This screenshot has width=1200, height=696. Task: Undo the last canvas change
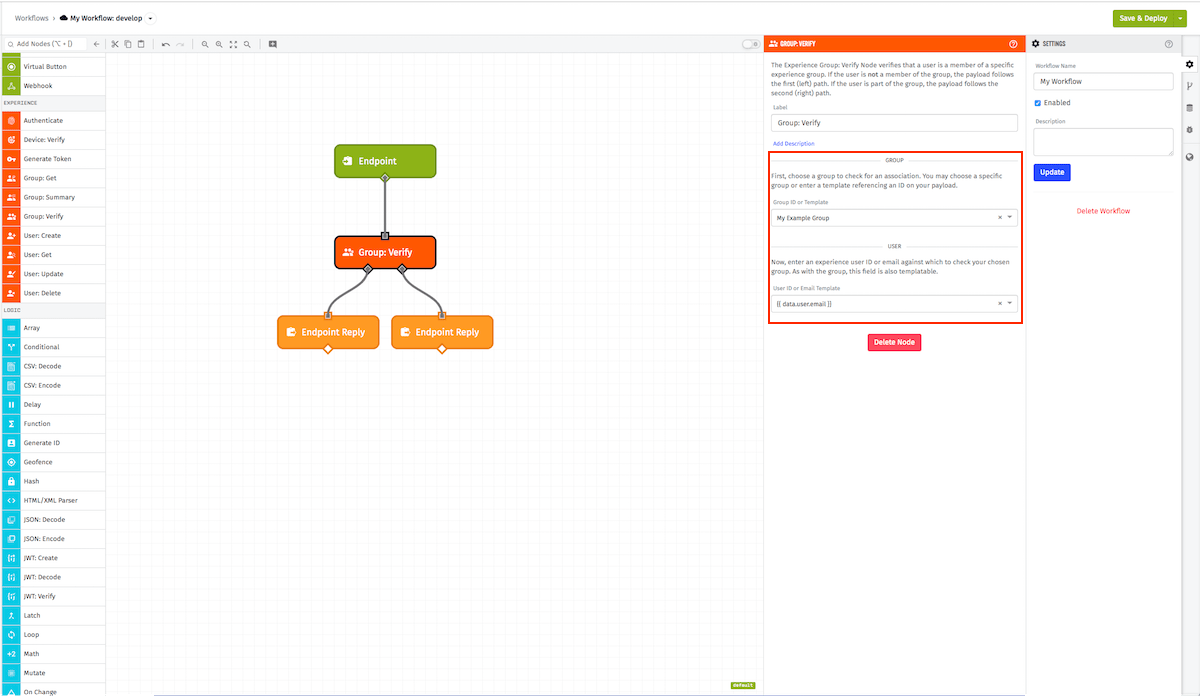(x=166, y=44)
